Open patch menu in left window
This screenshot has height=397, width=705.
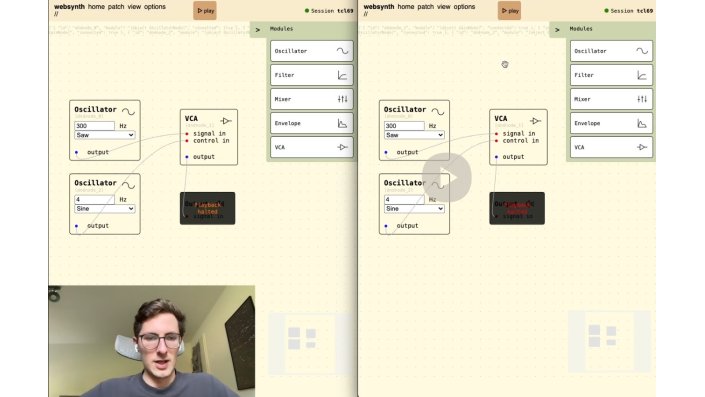click(116, 7)
